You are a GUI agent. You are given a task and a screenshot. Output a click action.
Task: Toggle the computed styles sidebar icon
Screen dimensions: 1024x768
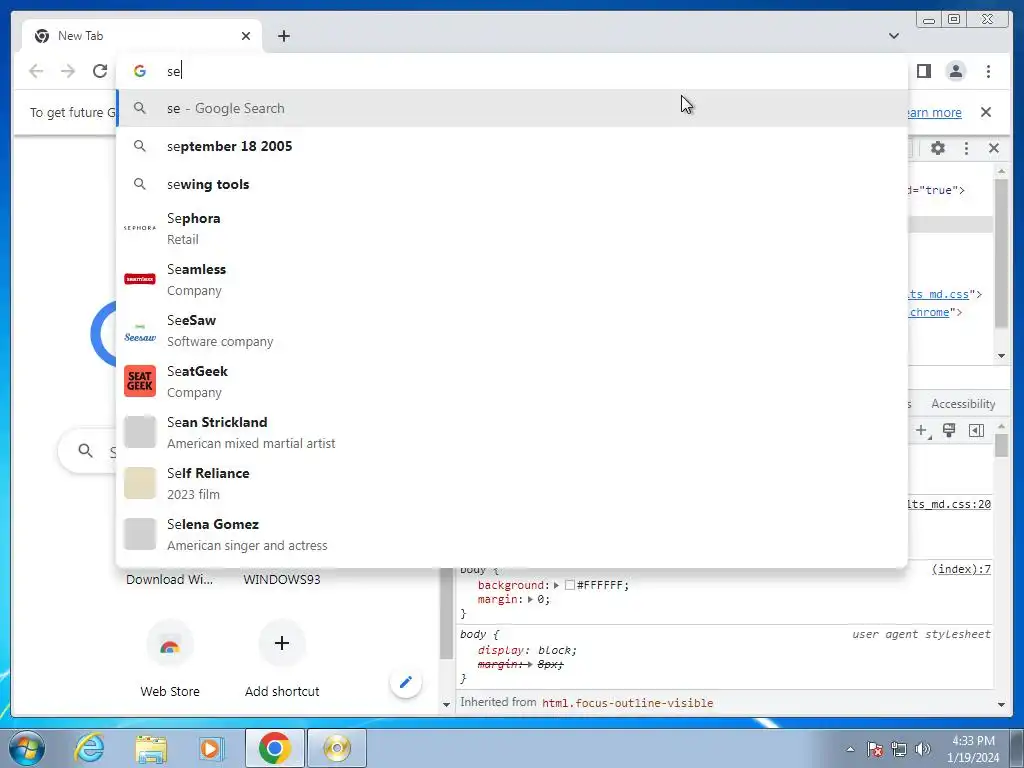point(976,430)
